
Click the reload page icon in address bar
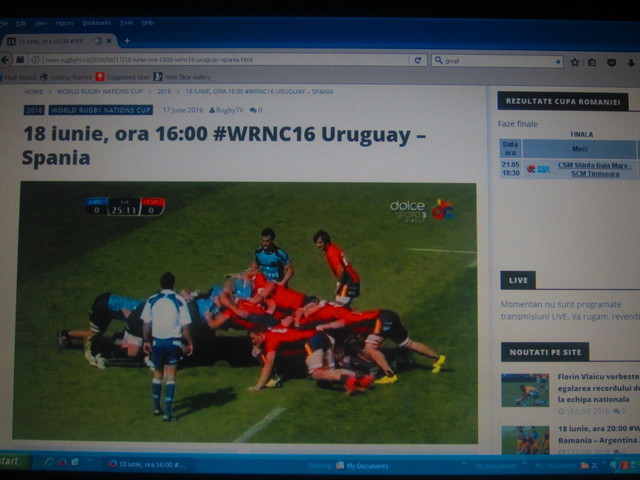click(418, 60)
